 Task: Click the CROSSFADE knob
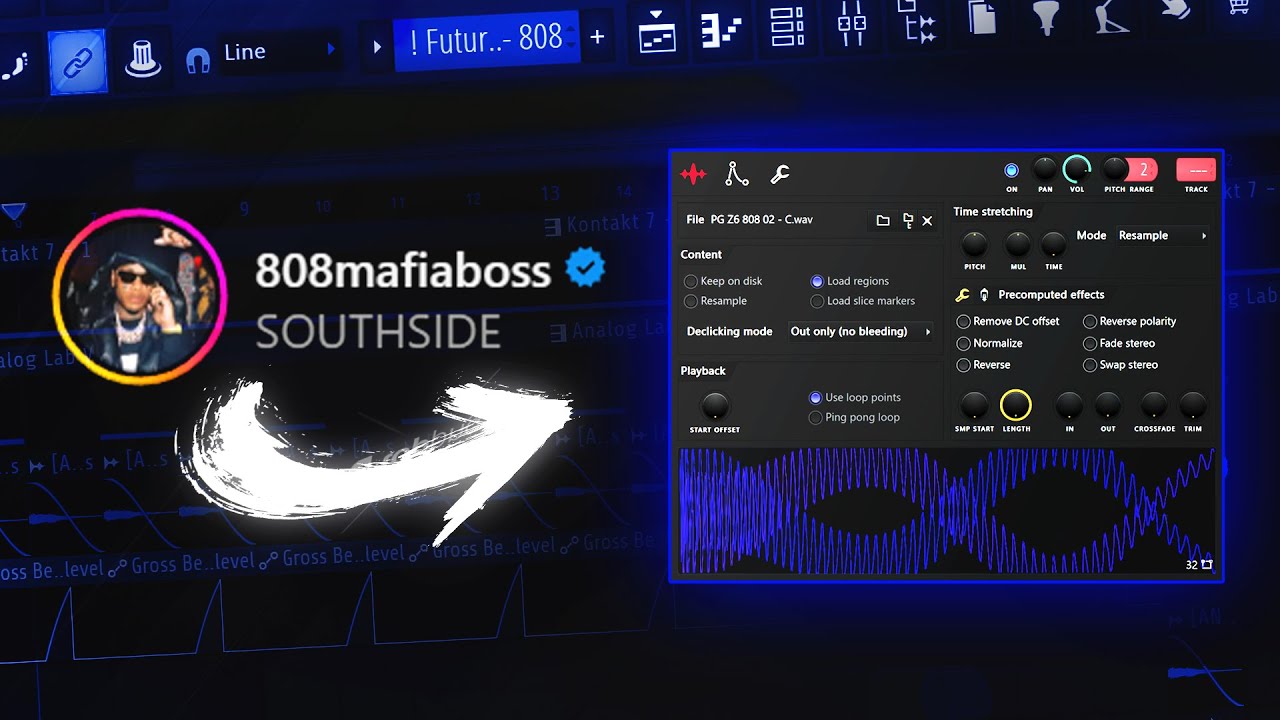(x=1154, y=405)
